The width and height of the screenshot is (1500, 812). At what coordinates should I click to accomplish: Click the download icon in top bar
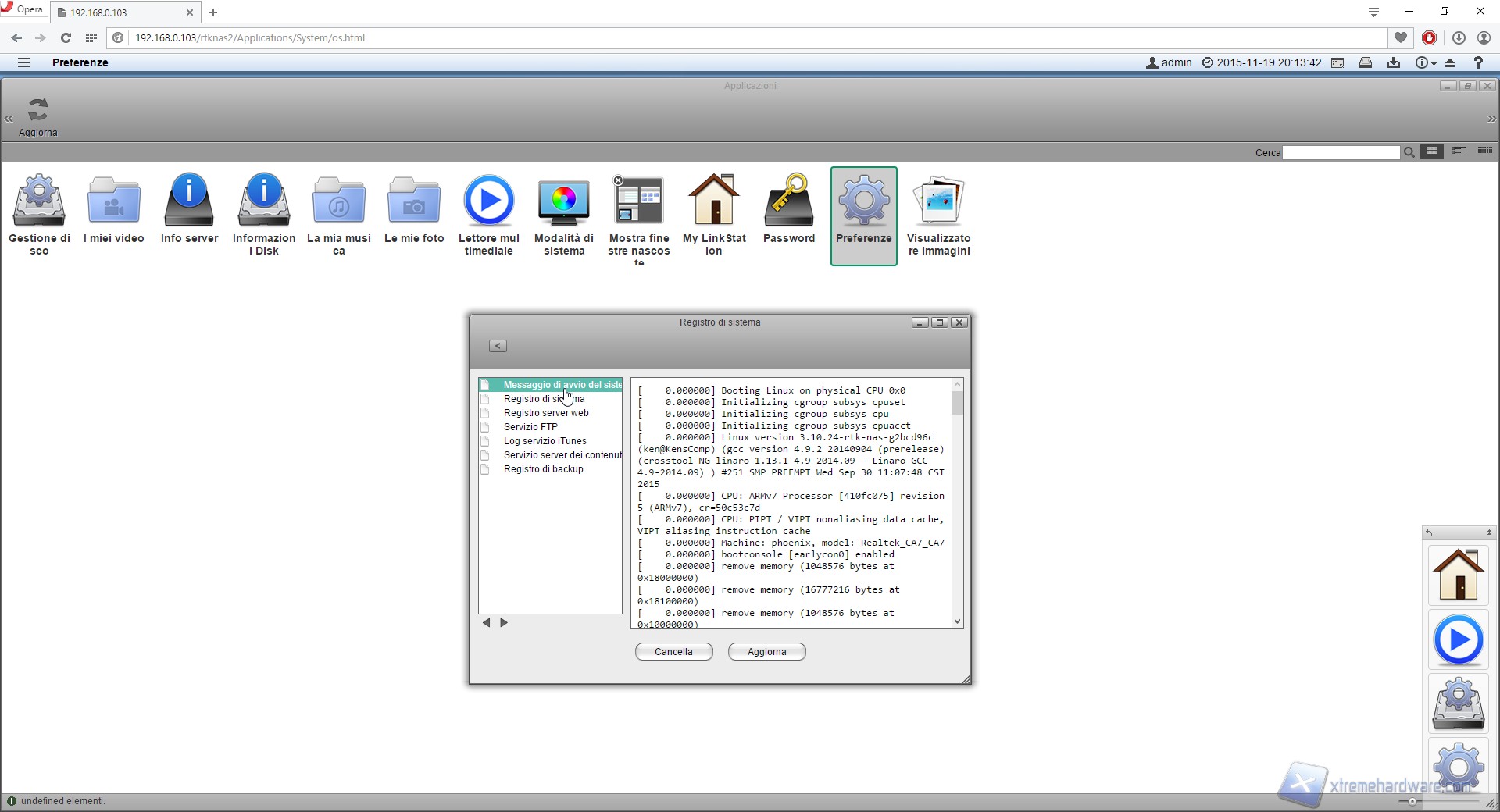point(1394,62)
